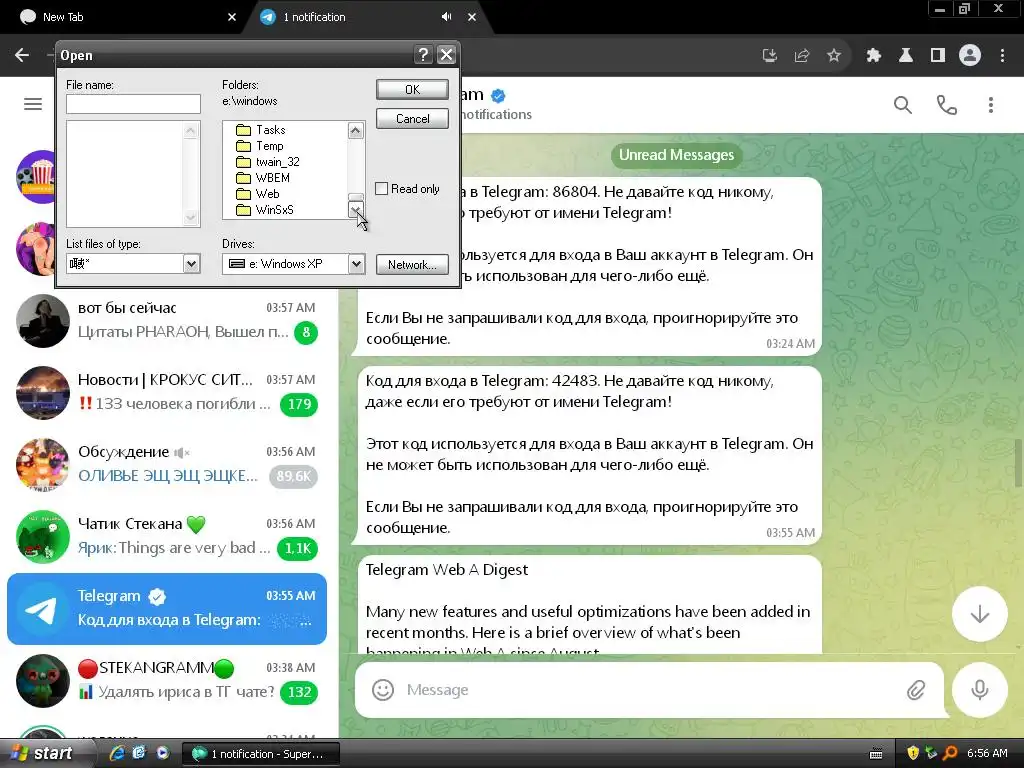This screenshot has width=1024, height=768.
Task: Open the browser profile avatar
Action: pos(970,56)
